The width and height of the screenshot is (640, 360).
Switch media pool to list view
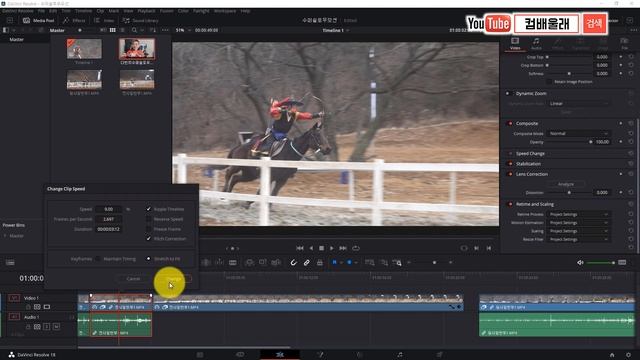click(x=122, y=30)
